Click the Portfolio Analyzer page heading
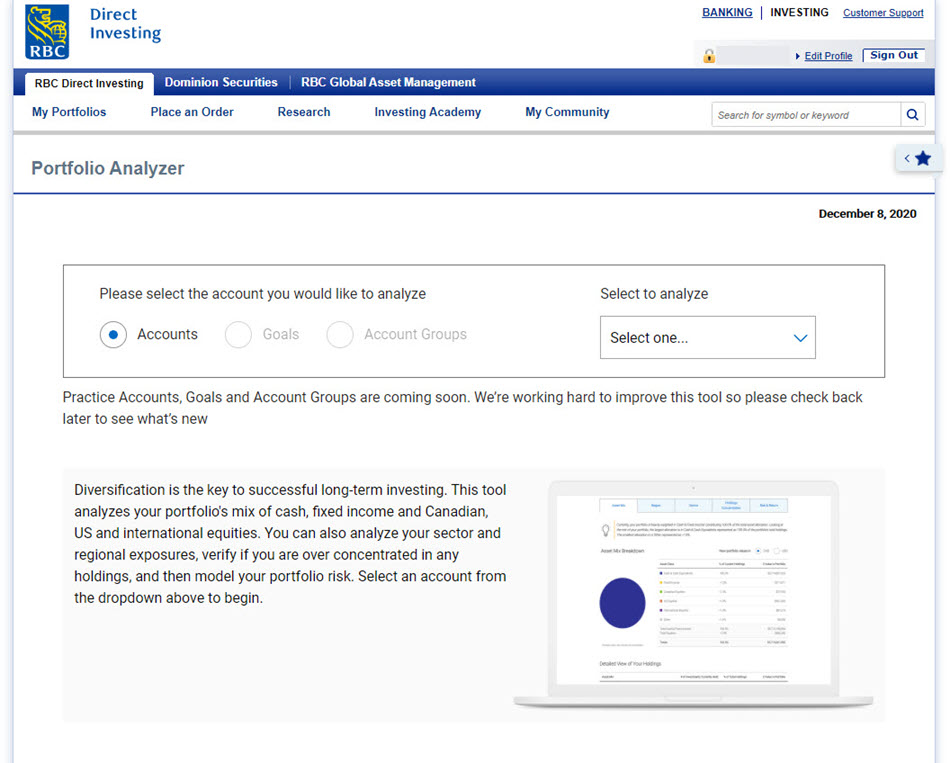Viewport: 950px width, 763px height. tap(108, 168)
